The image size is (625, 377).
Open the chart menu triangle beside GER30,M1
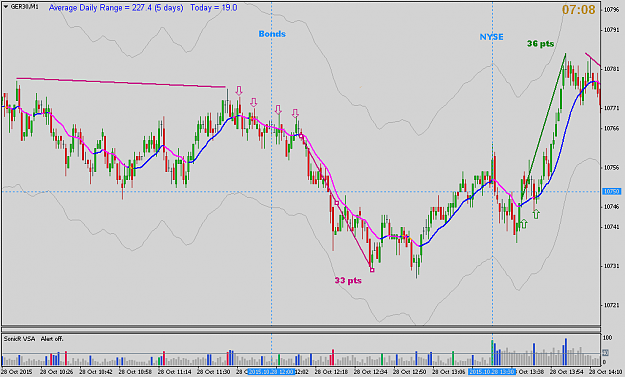(x=6, y=7)
